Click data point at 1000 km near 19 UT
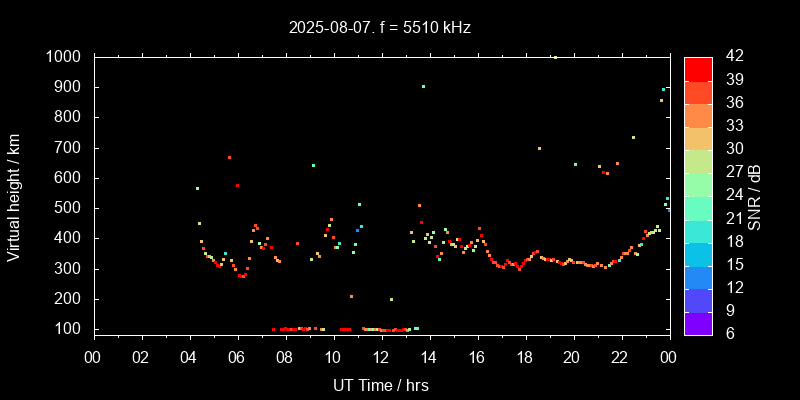 [555, 57]
